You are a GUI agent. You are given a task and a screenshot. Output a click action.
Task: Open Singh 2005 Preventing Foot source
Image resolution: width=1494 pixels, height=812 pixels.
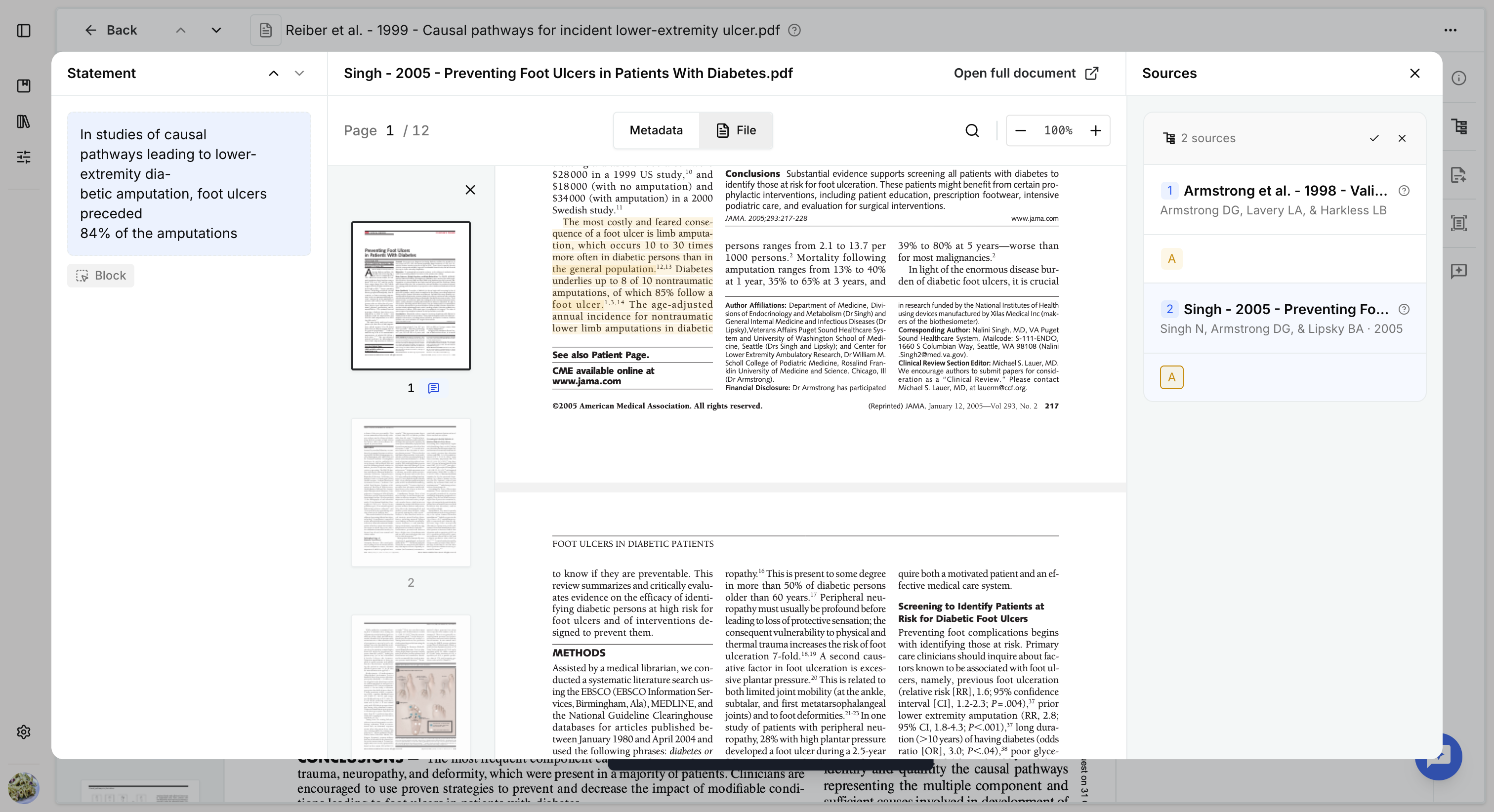tap(1285, 318)
